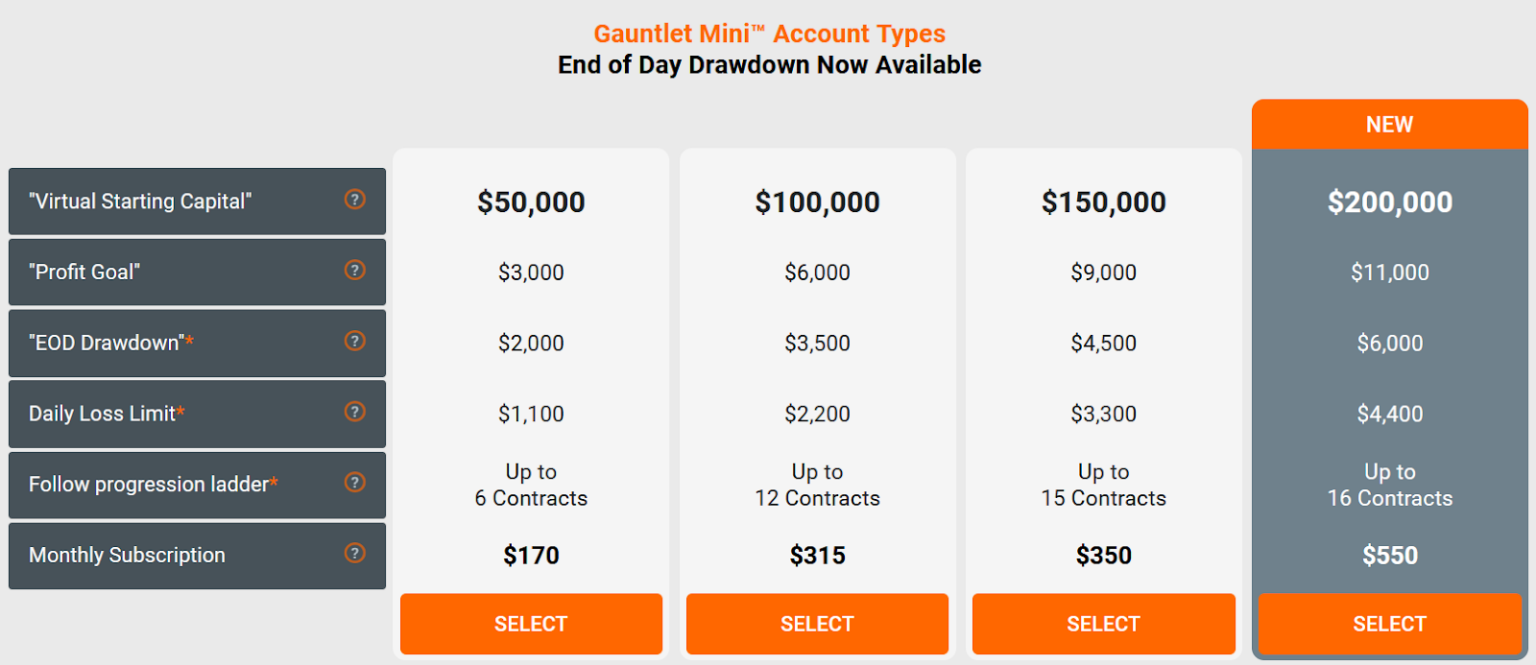Choose SELECT under the $150,000 account

coord(1104,624)
